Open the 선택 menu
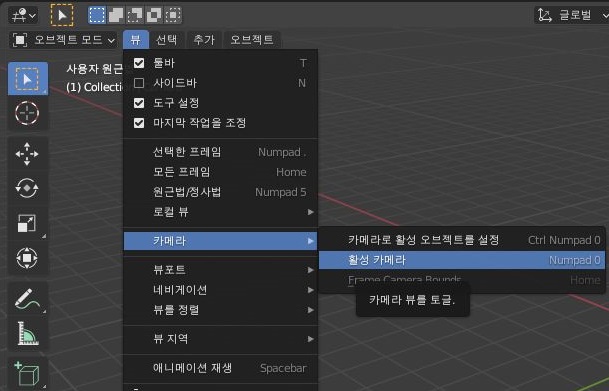Viewport: 609px width, 391px height. 167,40
